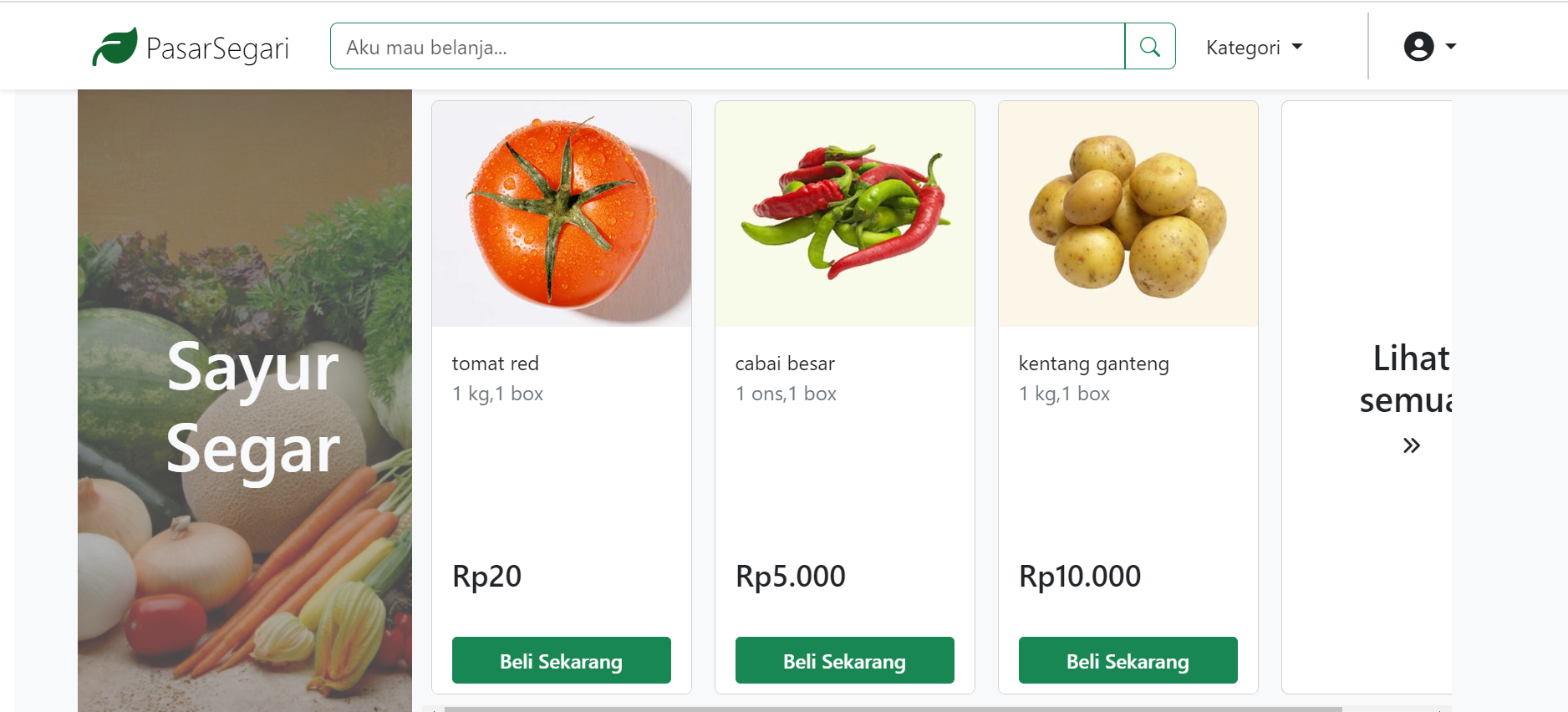Buy kentang ganteng via Beli Sekarang
The image size is (1568, 712).
1128,660
